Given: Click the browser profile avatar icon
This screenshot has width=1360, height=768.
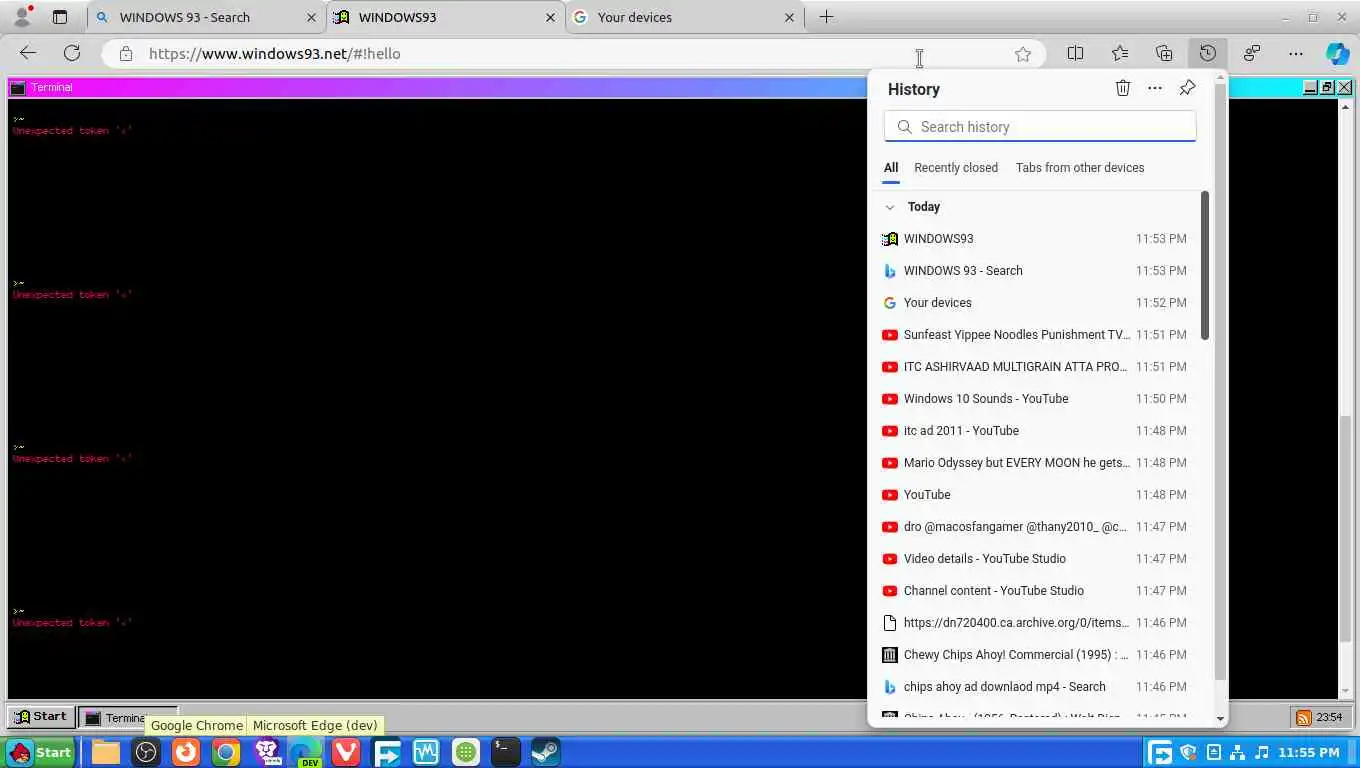Looking at the screenshot, I should coord(22,17).
